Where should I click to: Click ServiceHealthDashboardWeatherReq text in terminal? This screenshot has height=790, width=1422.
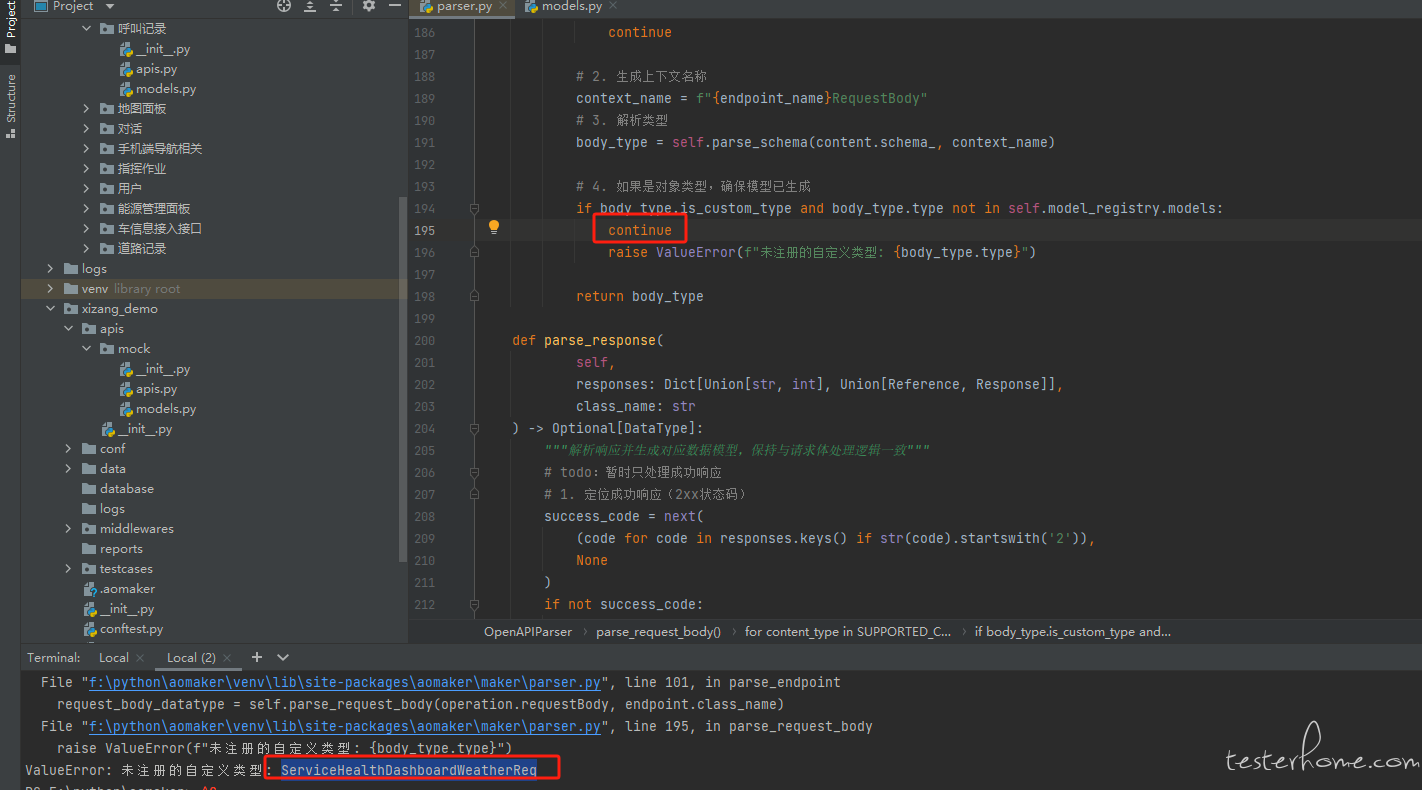click(x=409, y=769)
